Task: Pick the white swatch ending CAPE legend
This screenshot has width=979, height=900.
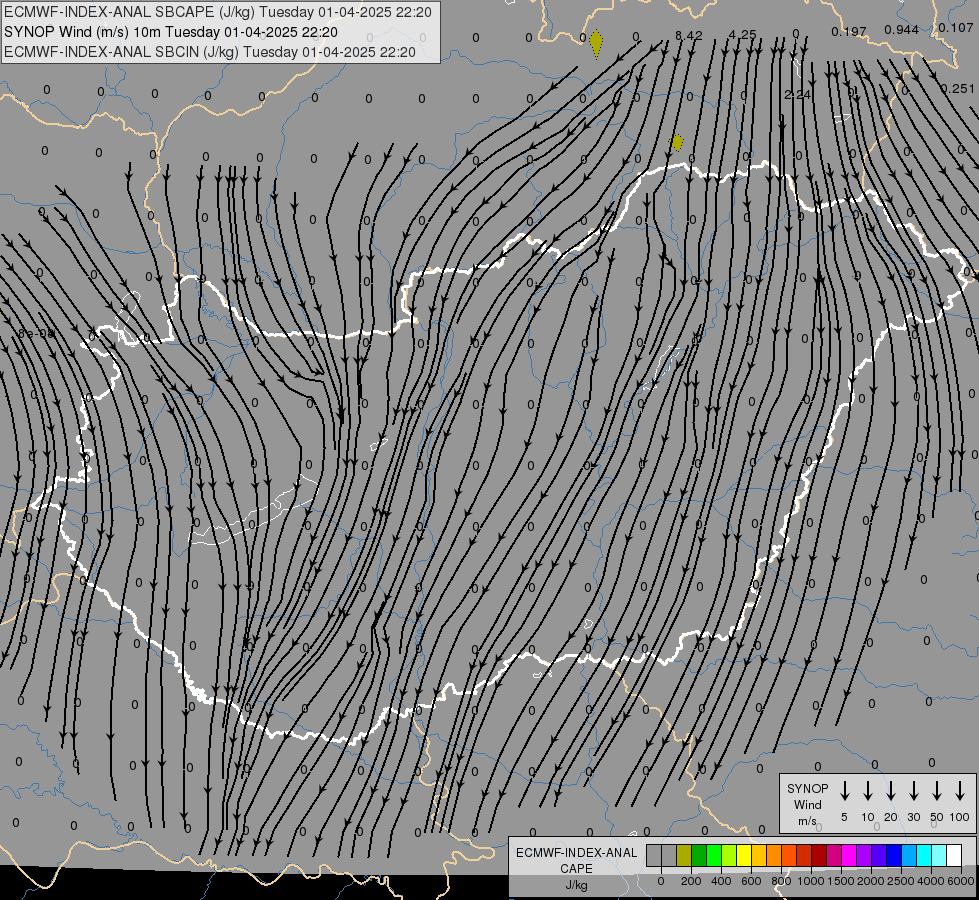Action: (x=954, y=855)
